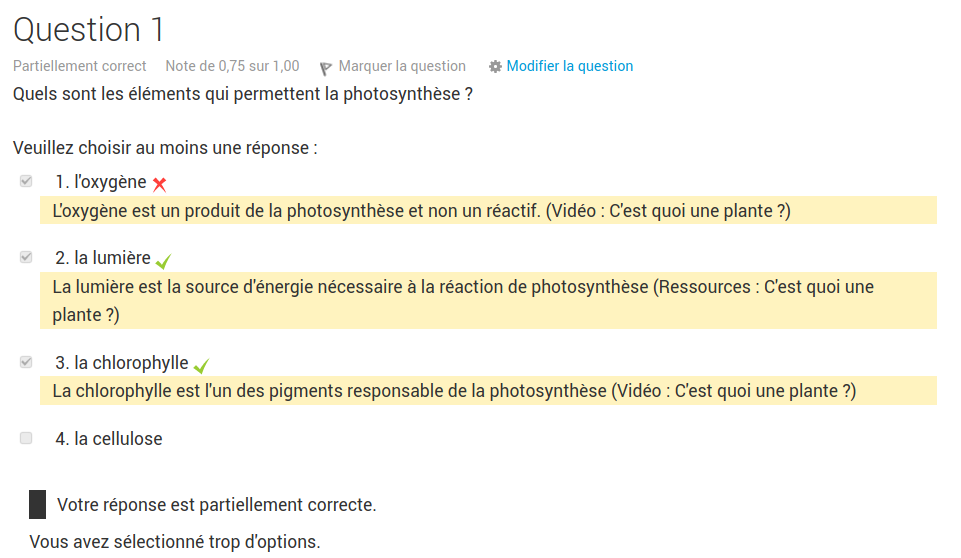Click the gear icon beside Modifier la question

tap(495, 67)
